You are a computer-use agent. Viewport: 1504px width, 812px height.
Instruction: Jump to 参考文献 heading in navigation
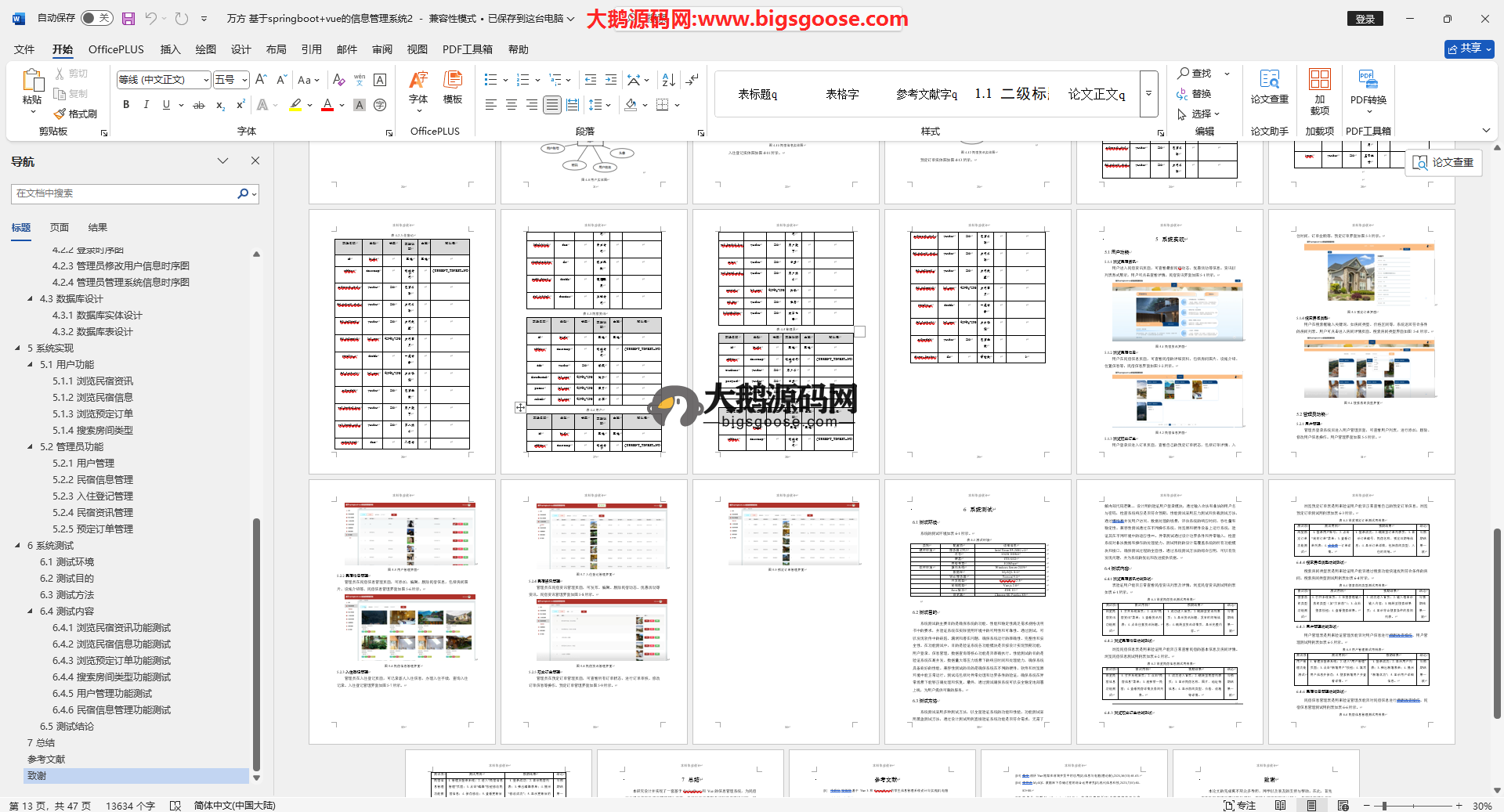[x=46, y=760]
